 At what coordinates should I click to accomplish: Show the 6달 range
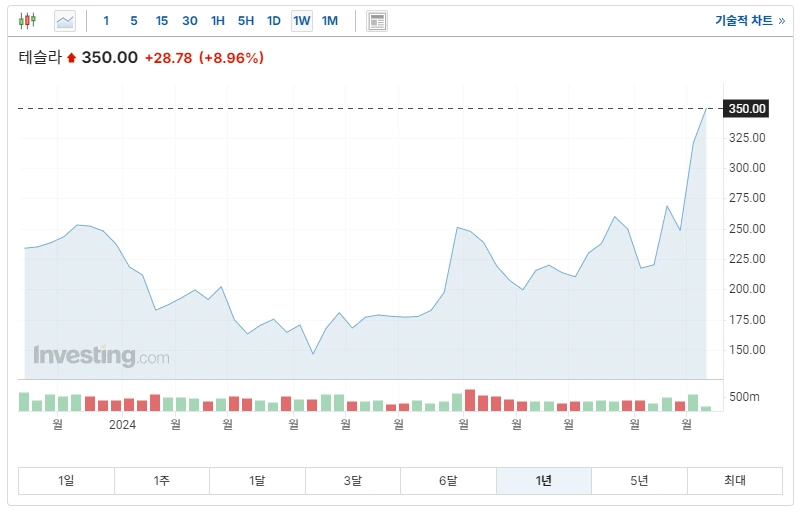coord(449,481)
